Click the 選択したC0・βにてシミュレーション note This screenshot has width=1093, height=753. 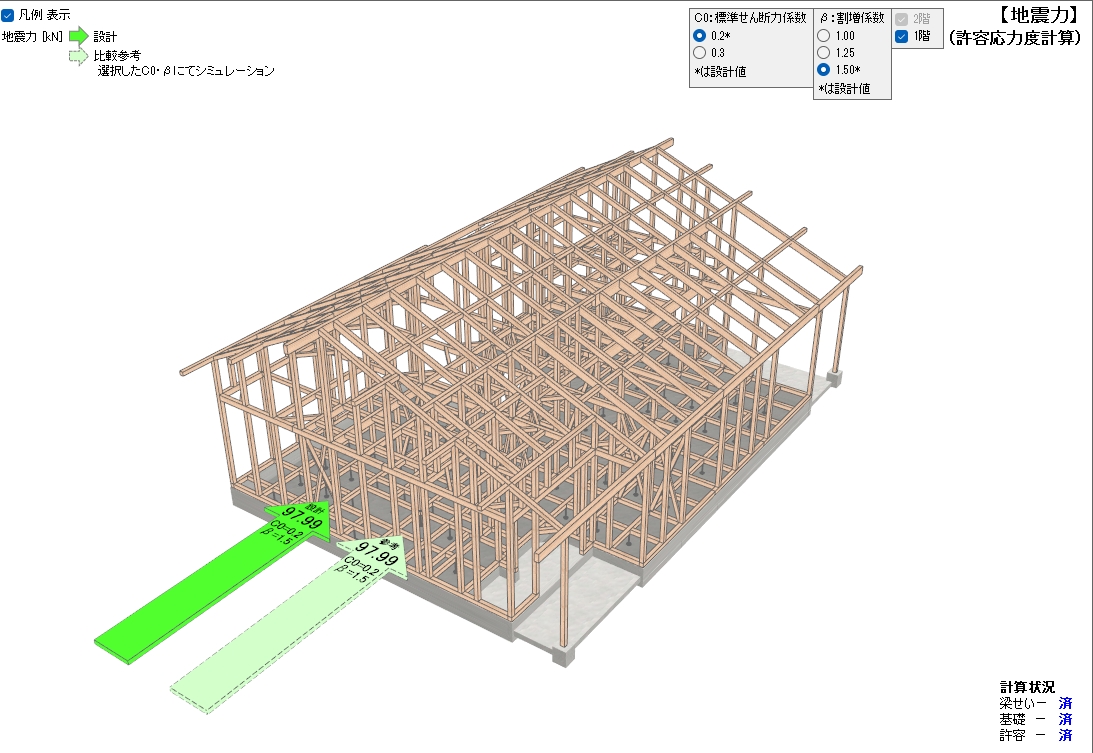(185, 70)
